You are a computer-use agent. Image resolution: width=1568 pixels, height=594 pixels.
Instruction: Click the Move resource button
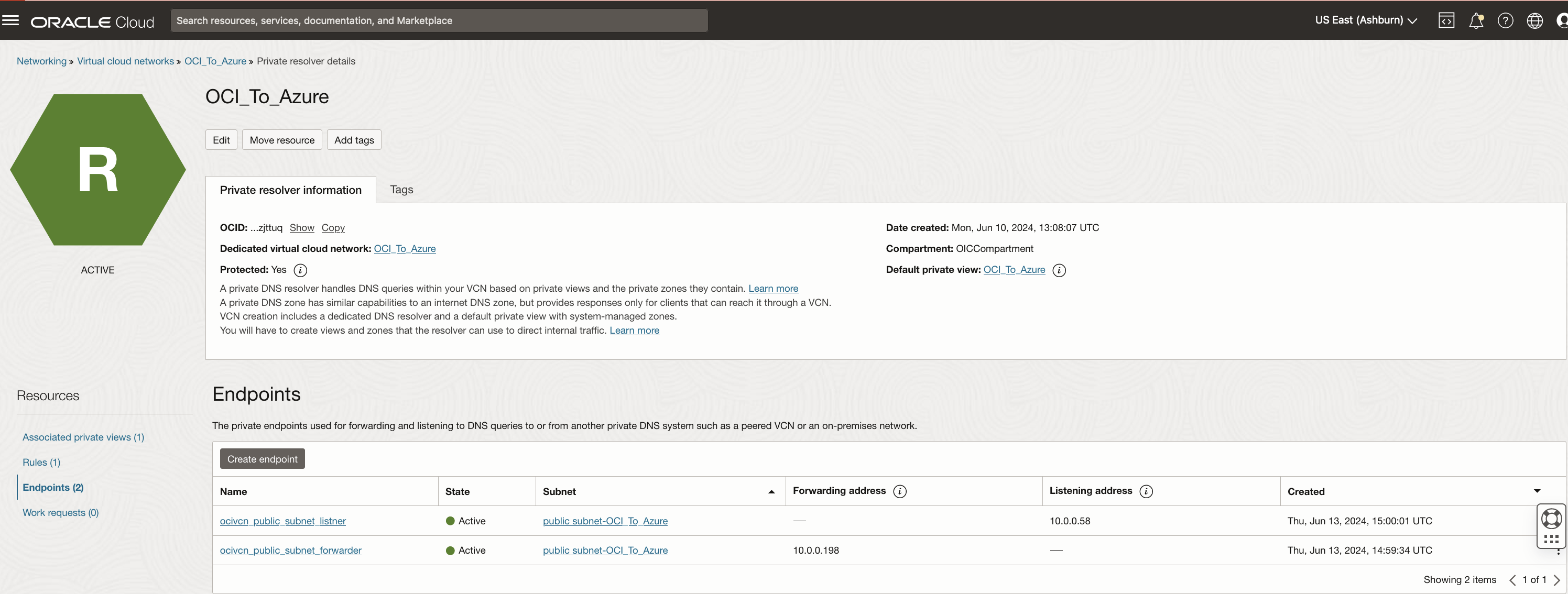[282, 140]
